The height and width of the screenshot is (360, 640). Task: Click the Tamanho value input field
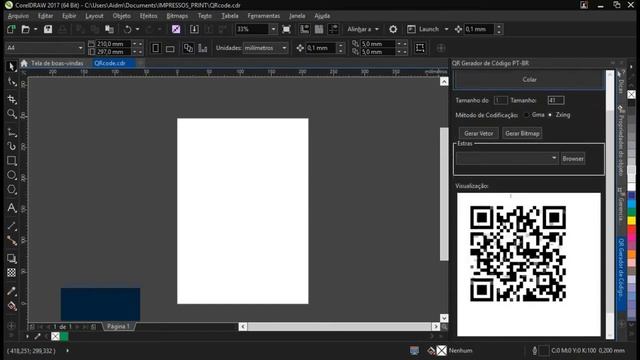point(556,100)
